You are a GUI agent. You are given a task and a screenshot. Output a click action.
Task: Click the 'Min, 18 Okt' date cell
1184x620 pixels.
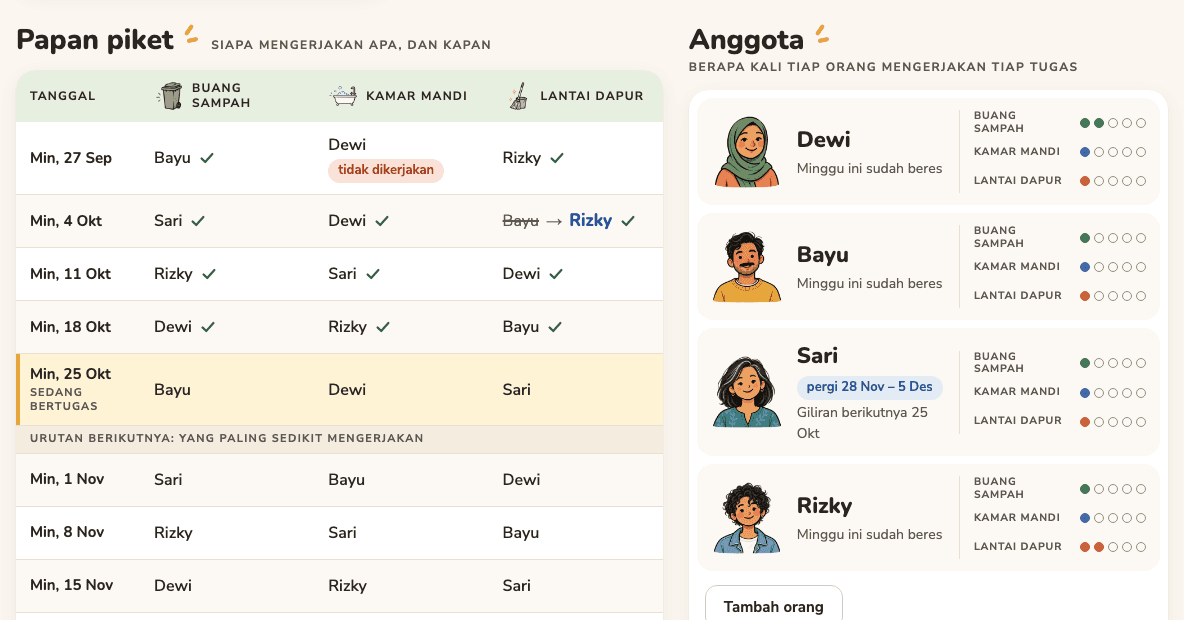coord(70,327)
